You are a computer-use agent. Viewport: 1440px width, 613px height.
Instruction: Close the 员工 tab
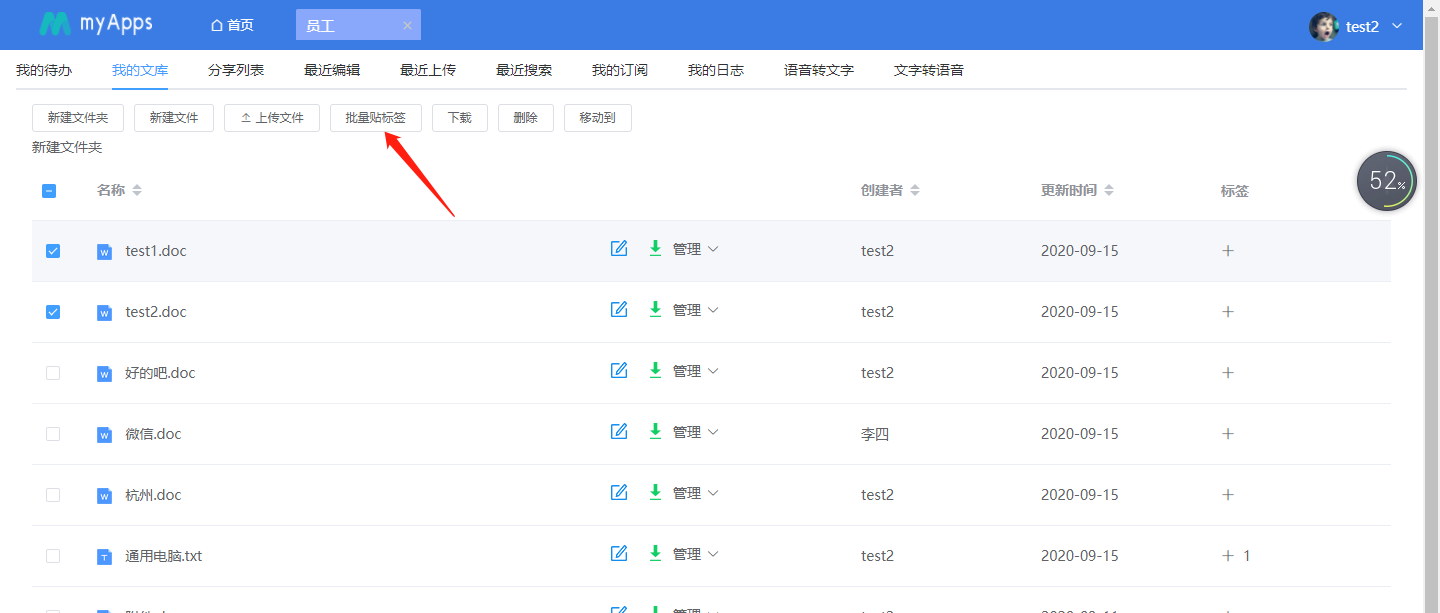click(x=407, y=25)
